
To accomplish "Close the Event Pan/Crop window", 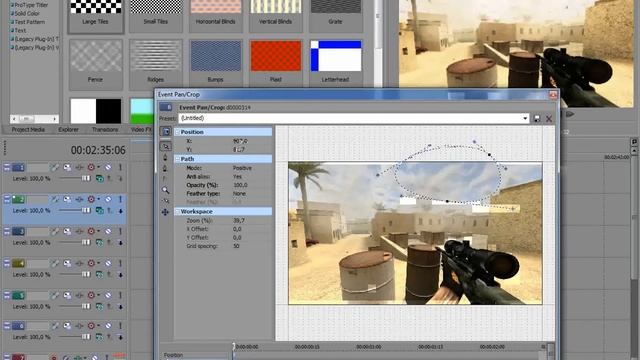I will point(553,95).
